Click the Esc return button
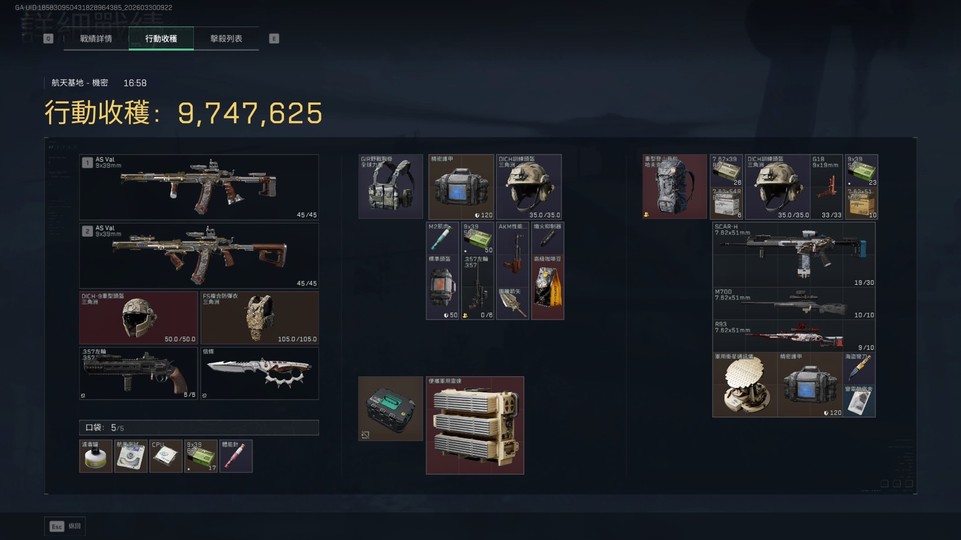This screenshot has width=961, height=540. 66,526
